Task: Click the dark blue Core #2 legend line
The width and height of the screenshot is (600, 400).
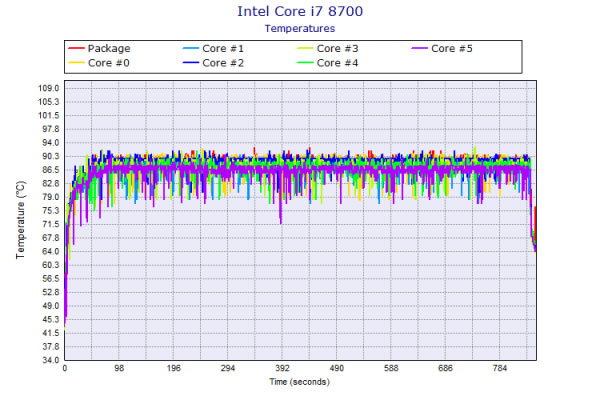Action: tap(191, 63)
